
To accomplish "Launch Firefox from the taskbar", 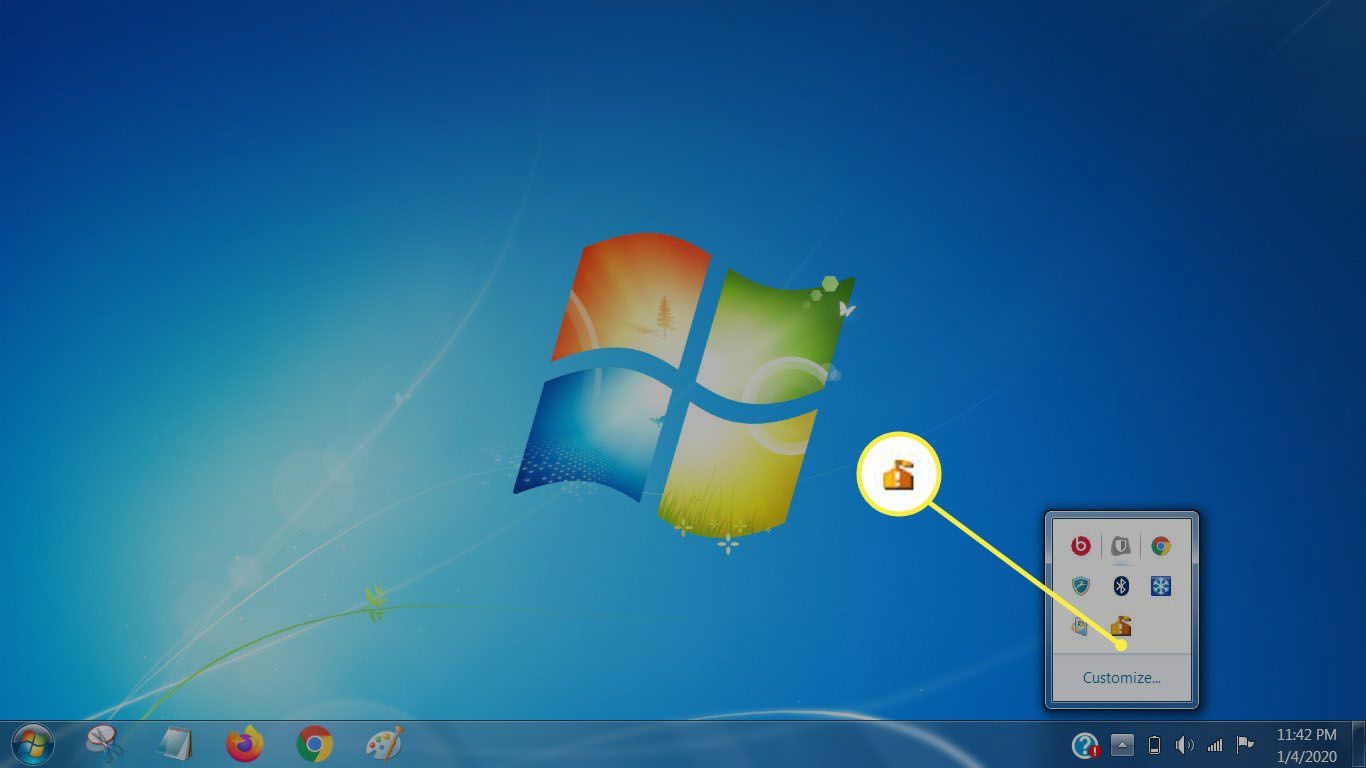I will [244, 744].
